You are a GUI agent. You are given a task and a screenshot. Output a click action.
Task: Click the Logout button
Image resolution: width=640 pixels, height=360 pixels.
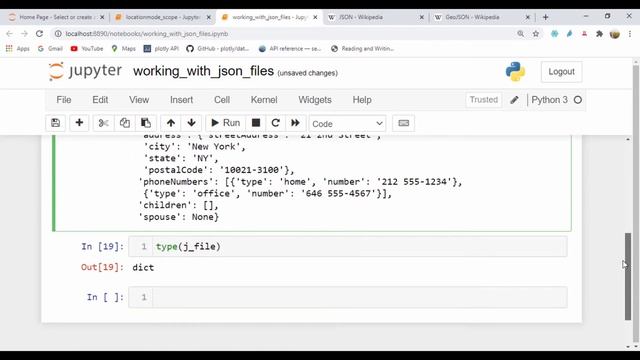(x=561, y=72)
